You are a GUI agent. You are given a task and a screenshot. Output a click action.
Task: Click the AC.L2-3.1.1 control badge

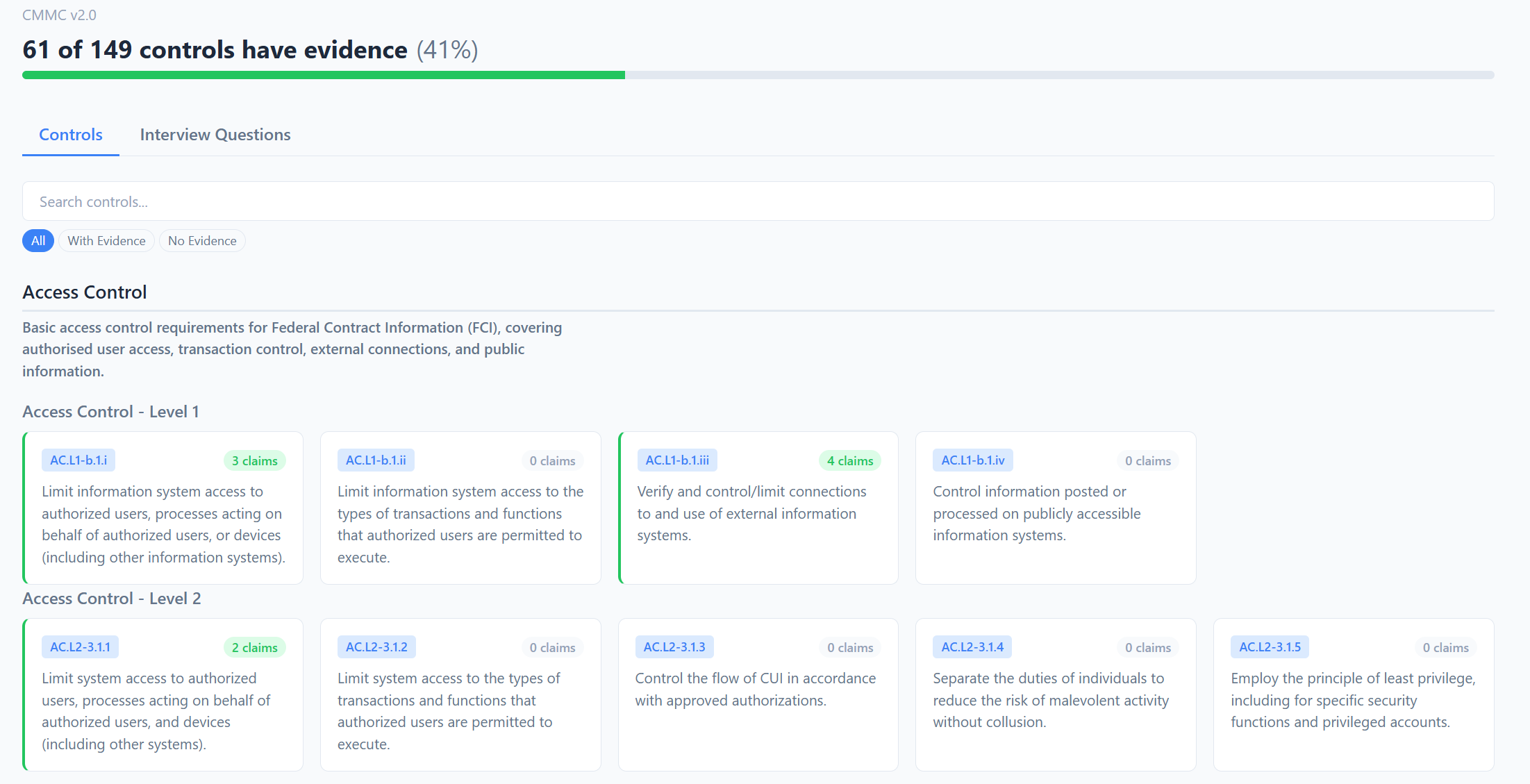pos(80,647)
